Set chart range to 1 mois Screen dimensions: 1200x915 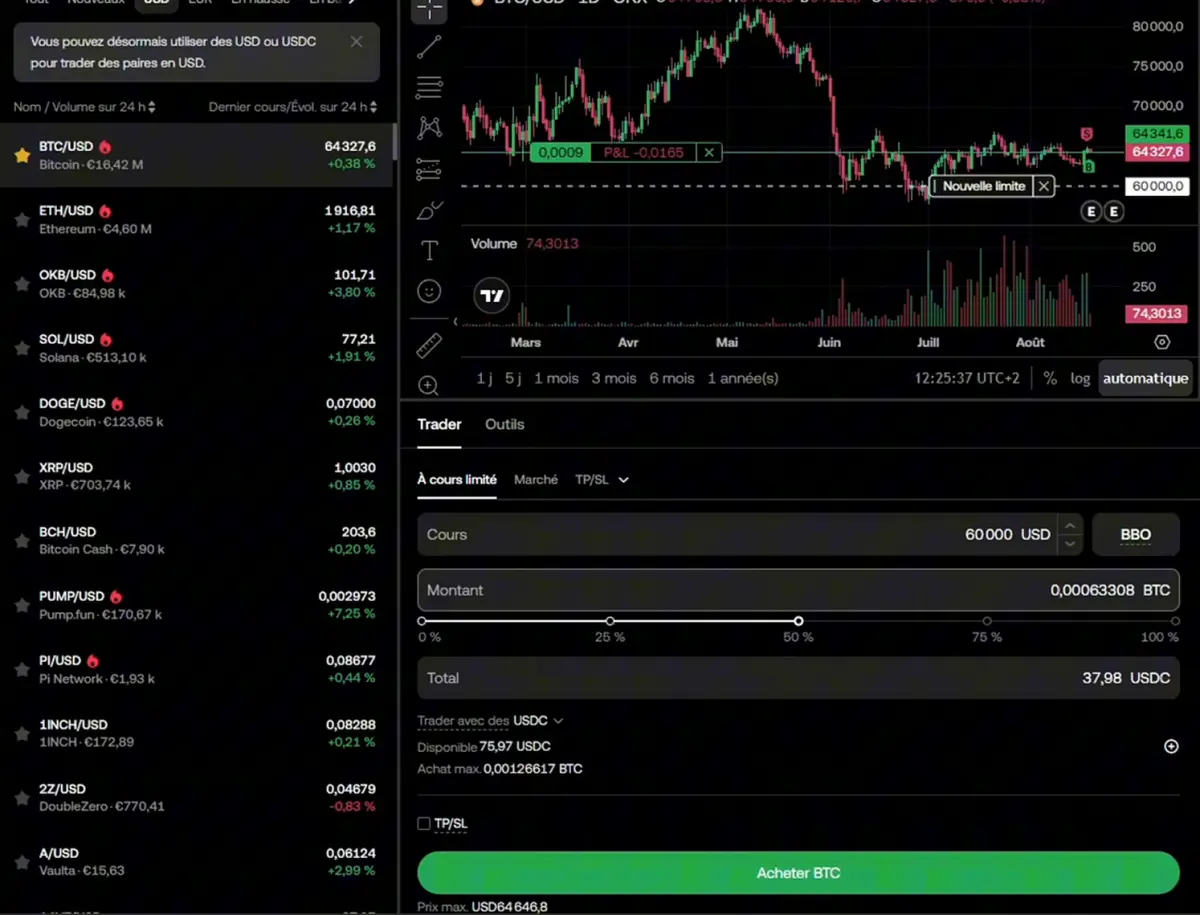[556, 378]
